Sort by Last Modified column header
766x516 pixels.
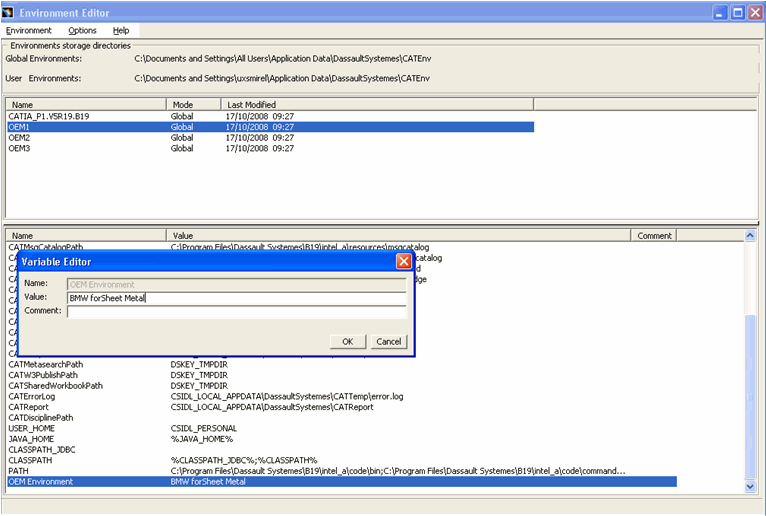point(251,104)
